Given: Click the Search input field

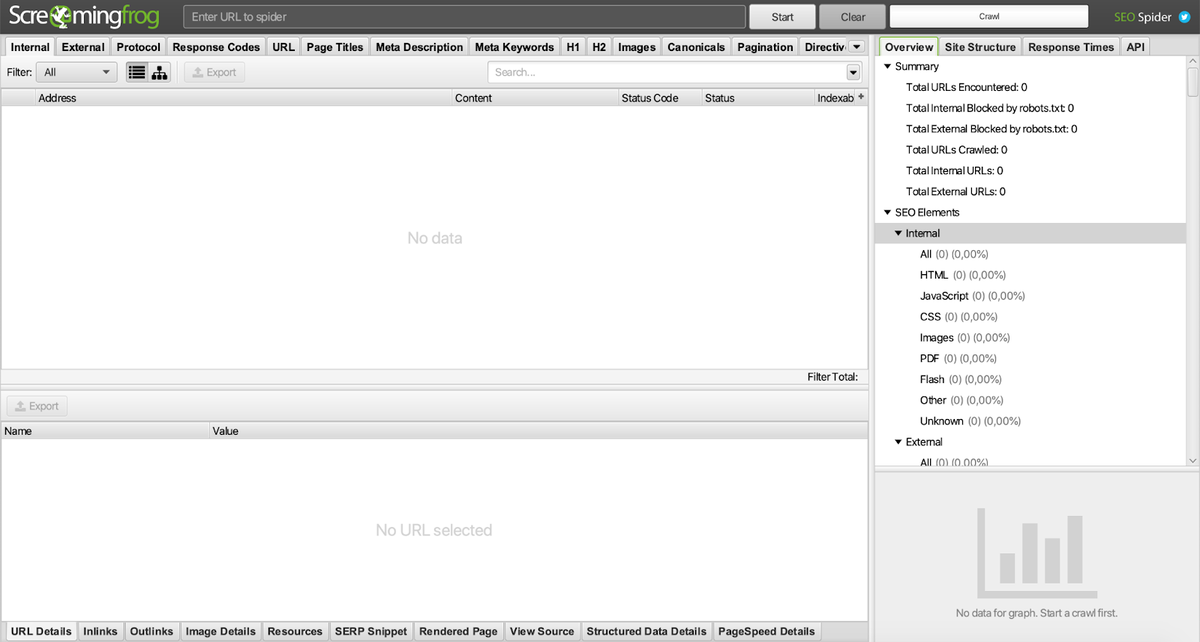Looking at the screenshot, I should tap(667, 72).
